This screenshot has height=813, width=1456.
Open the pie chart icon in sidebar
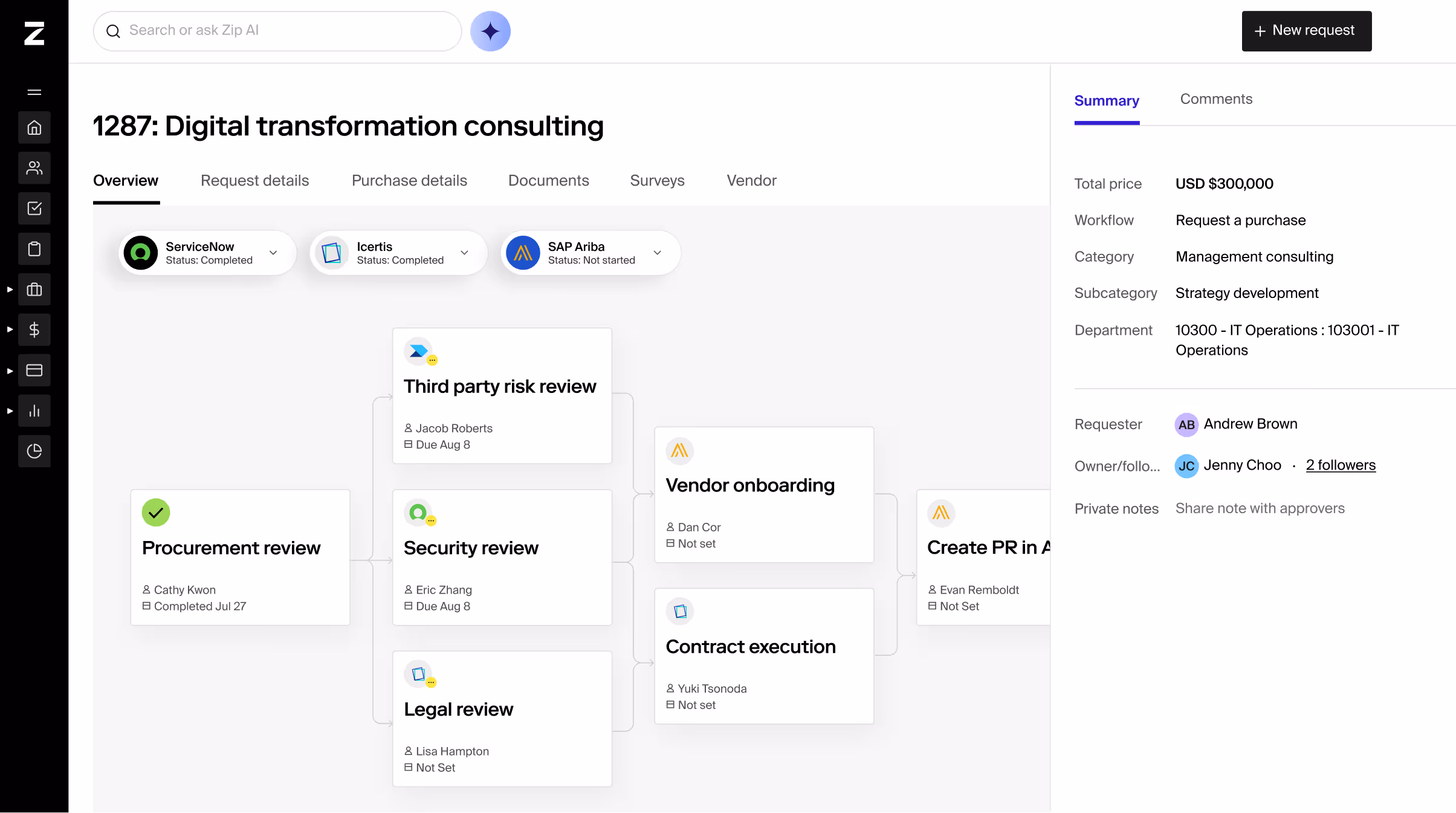pos(34,451)
